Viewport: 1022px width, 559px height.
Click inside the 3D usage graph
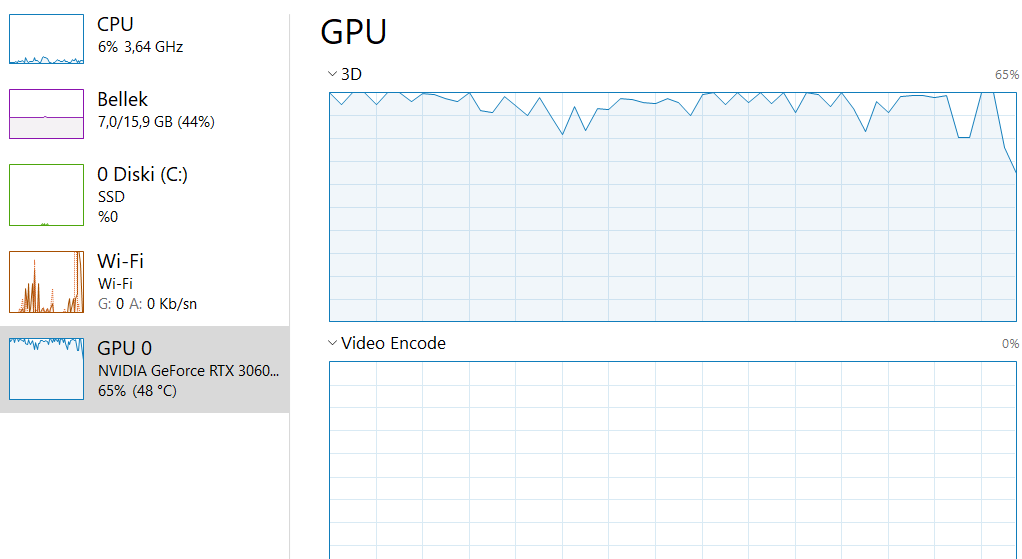[672, 210]
